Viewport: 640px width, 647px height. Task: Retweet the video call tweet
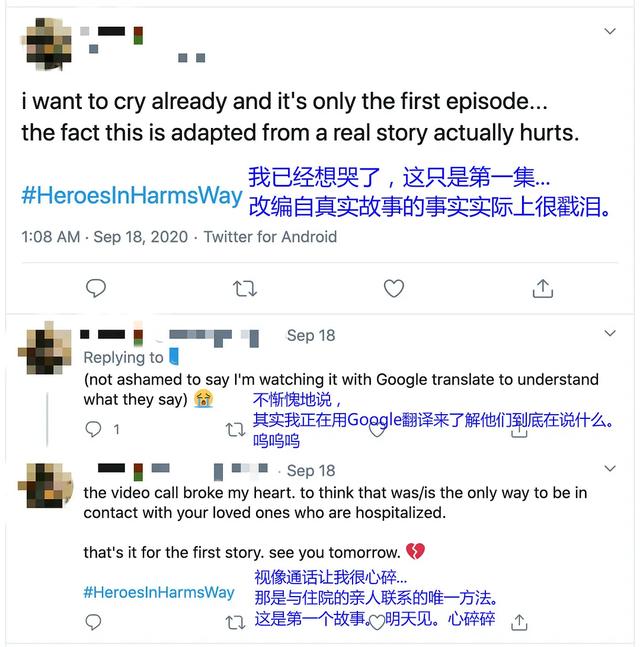pos(236,622)
